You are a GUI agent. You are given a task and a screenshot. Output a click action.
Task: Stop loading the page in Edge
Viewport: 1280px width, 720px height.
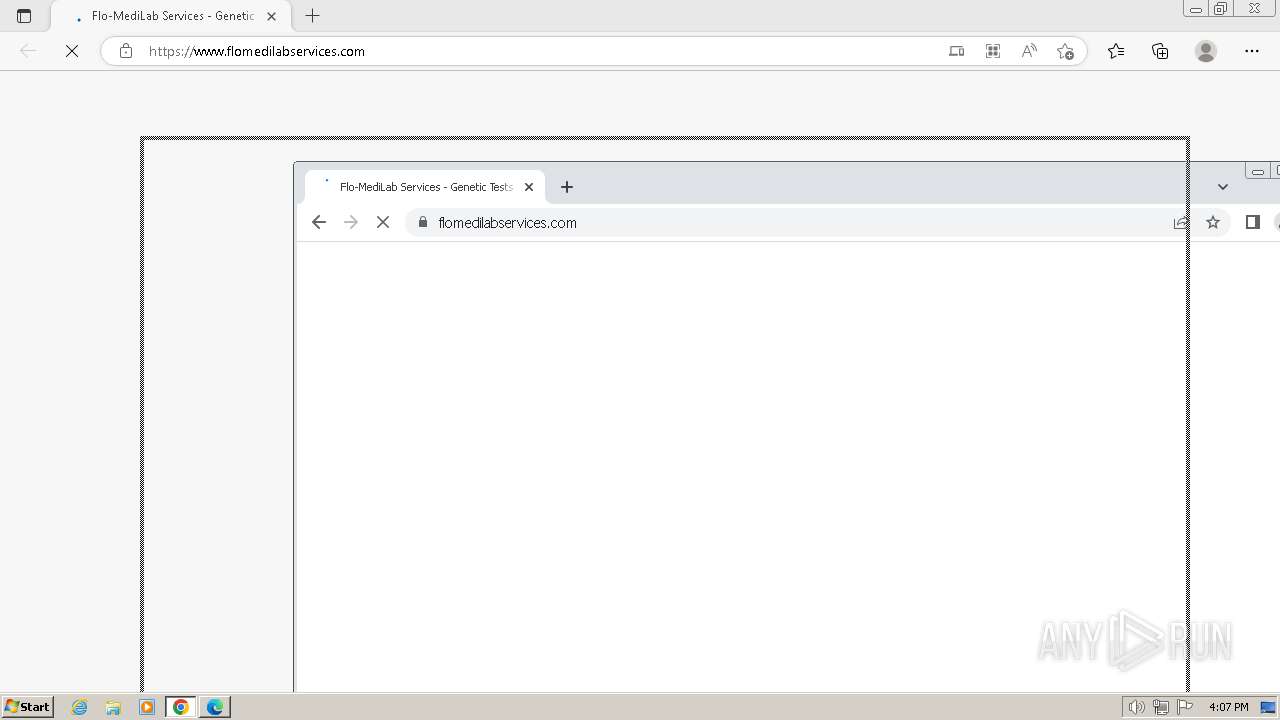(x=72, y=51)
